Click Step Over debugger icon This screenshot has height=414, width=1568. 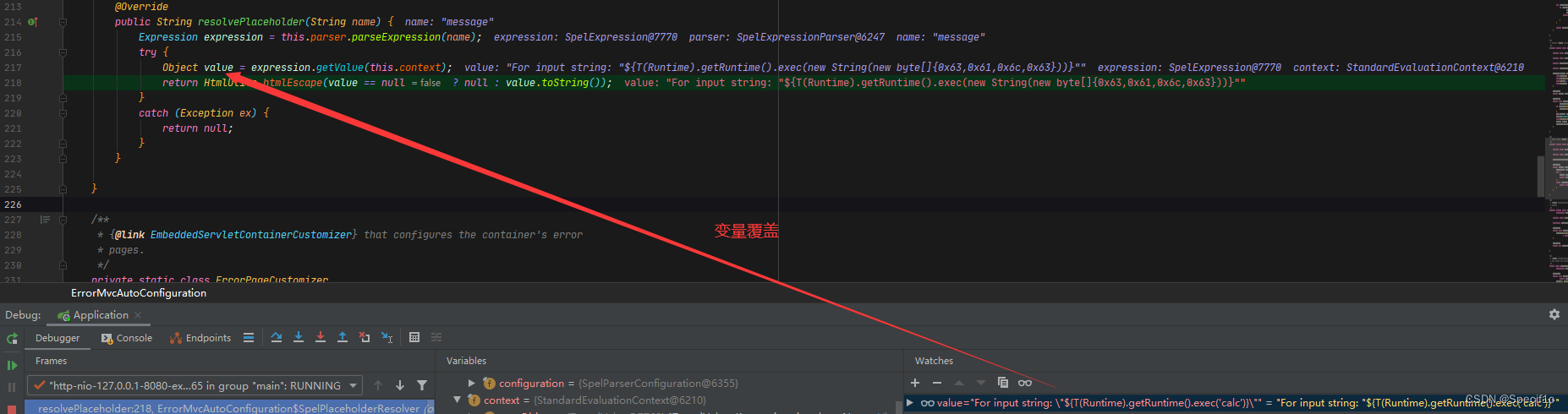click(277, 337)
